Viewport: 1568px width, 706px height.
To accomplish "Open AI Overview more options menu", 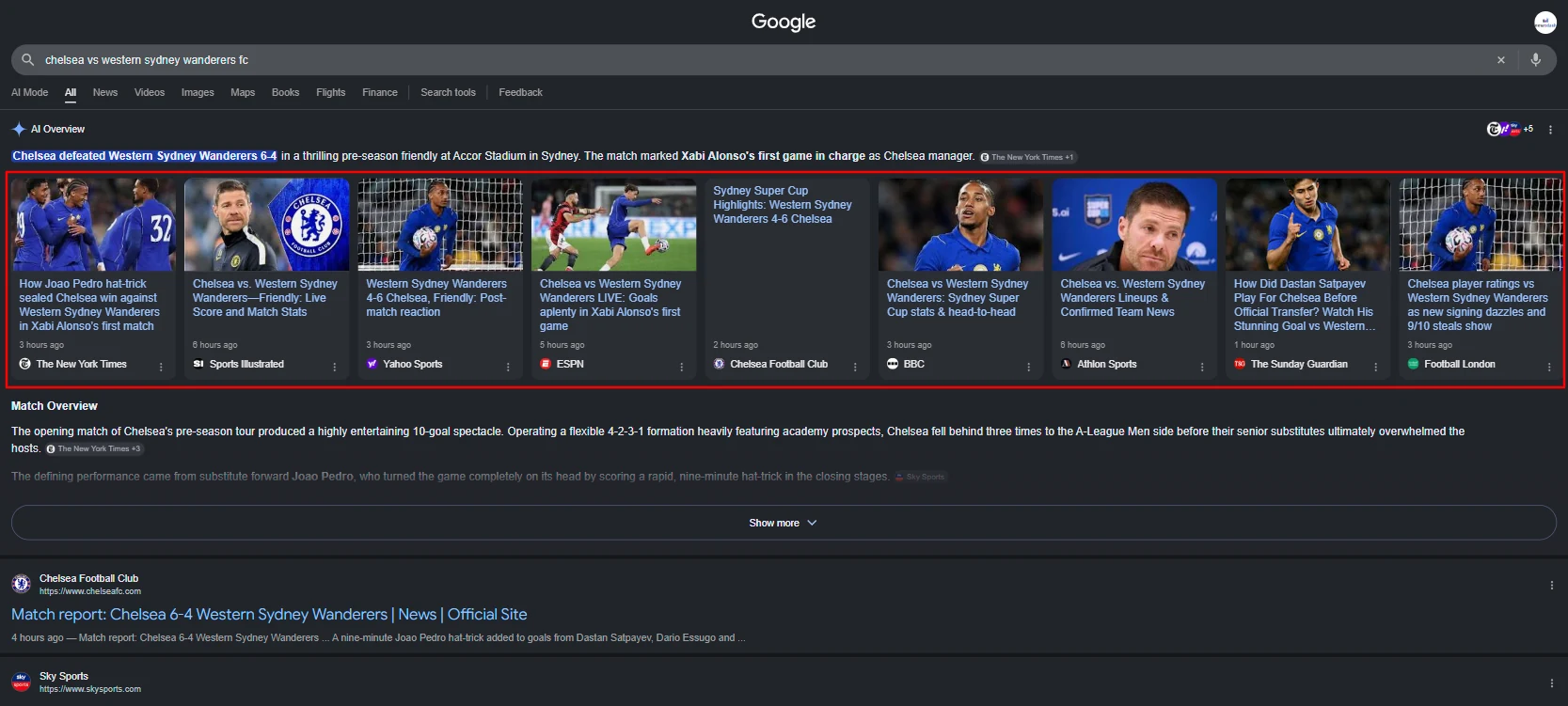I will 1551,130.
